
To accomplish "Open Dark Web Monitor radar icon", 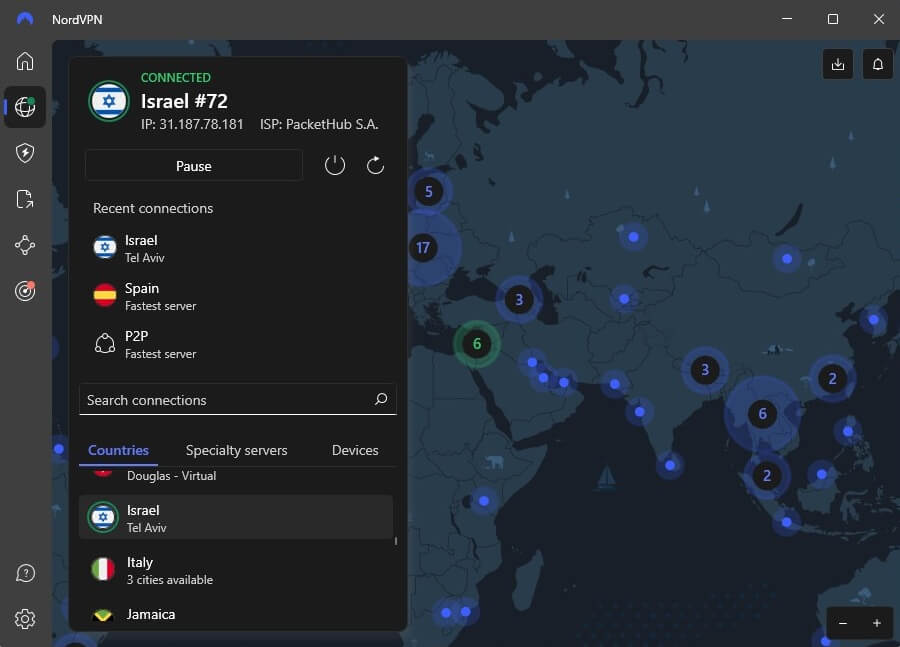I will tap(25, 291).
